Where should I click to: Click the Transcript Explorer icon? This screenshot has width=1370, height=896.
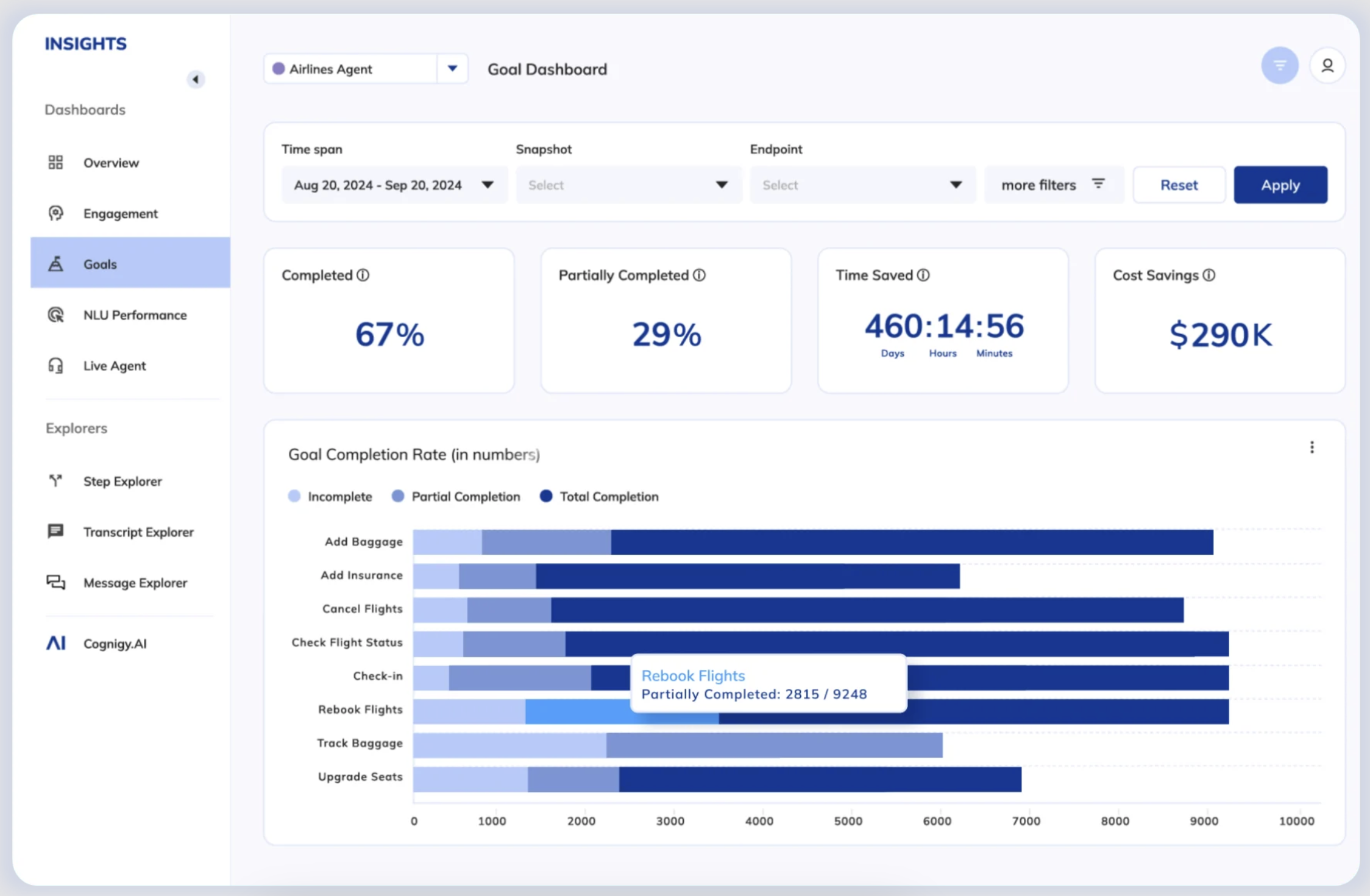[x=55, y=532]
